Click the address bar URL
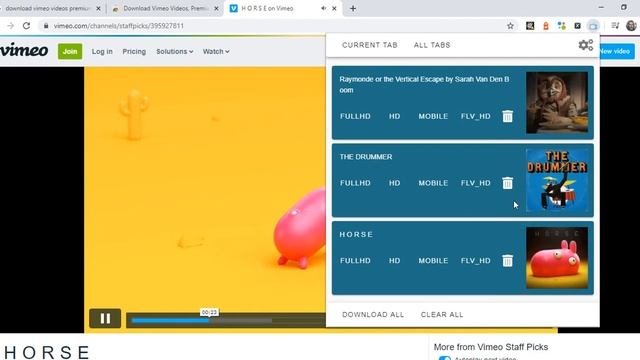Image resolution: width=640 pixels, height=360 pixels. pos(119,26)
